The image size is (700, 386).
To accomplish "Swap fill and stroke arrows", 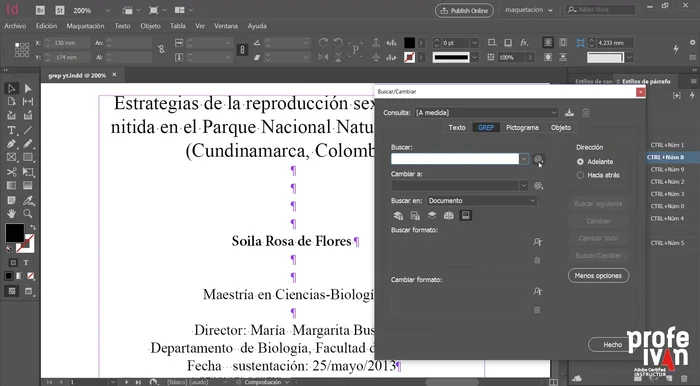I will pos(32,228).
